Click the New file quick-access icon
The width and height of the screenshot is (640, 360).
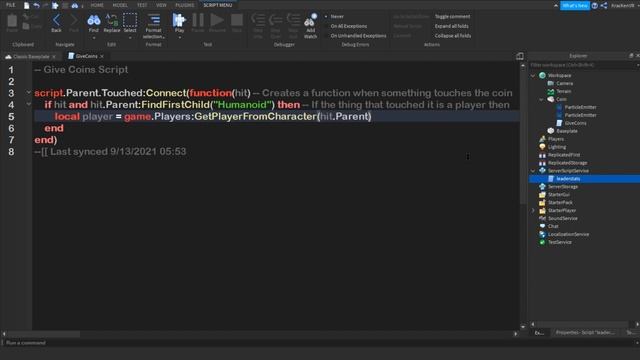coord(27,5)
